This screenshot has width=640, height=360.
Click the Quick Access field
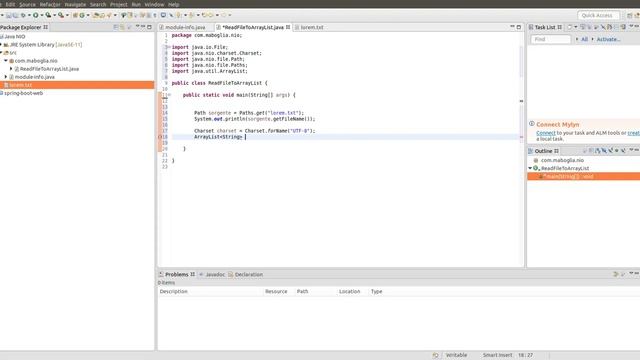coord(598,16)
